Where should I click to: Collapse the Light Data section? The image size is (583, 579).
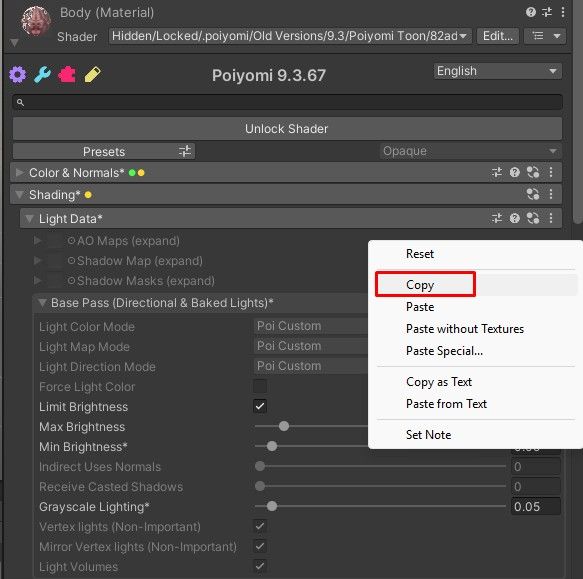click(x=29, y=219)
